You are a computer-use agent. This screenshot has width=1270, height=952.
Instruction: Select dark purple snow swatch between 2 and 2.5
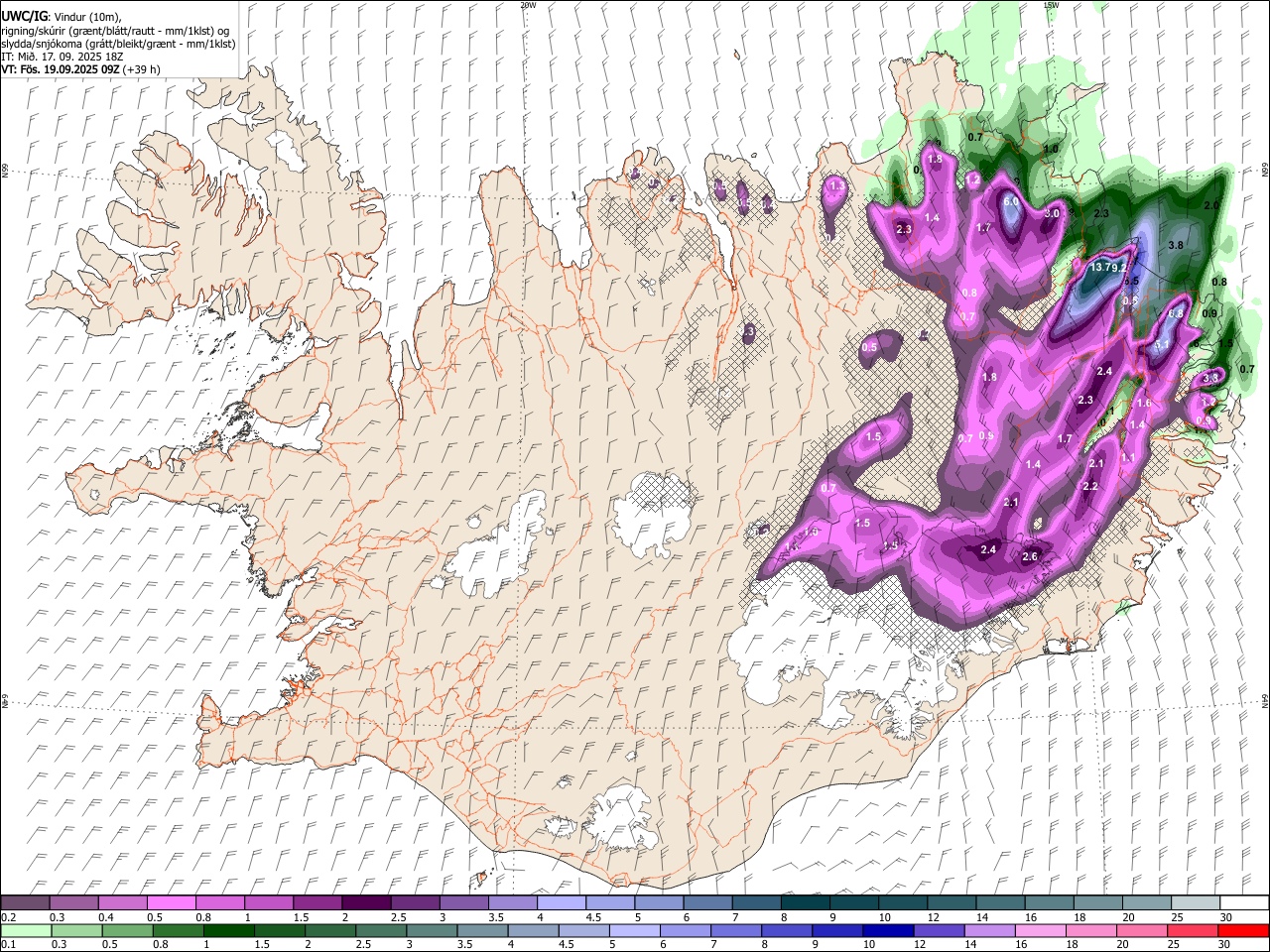(365, 902)
